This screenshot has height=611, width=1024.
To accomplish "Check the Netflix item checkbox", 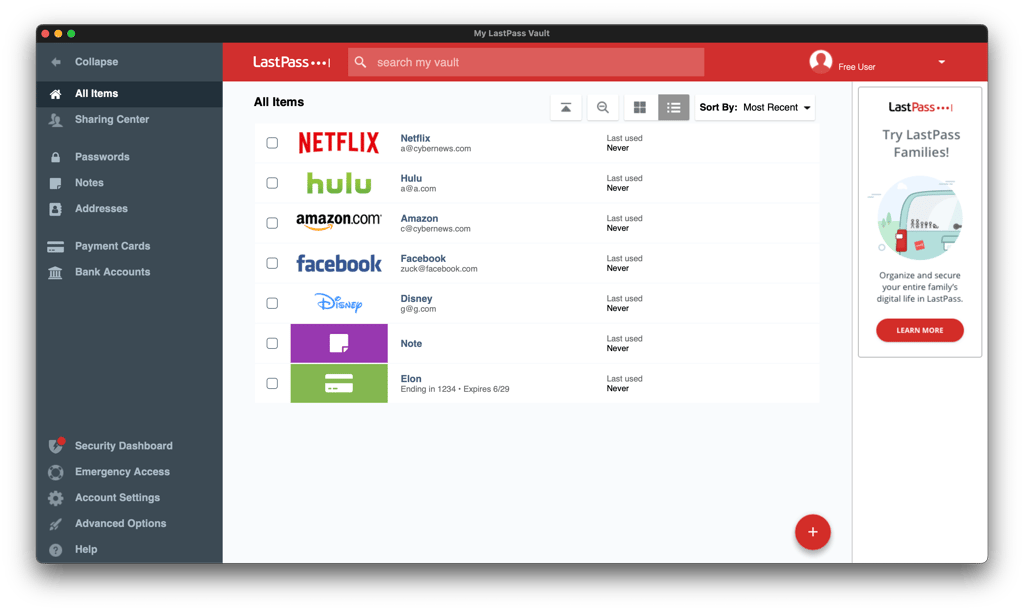I will [272, 143].
